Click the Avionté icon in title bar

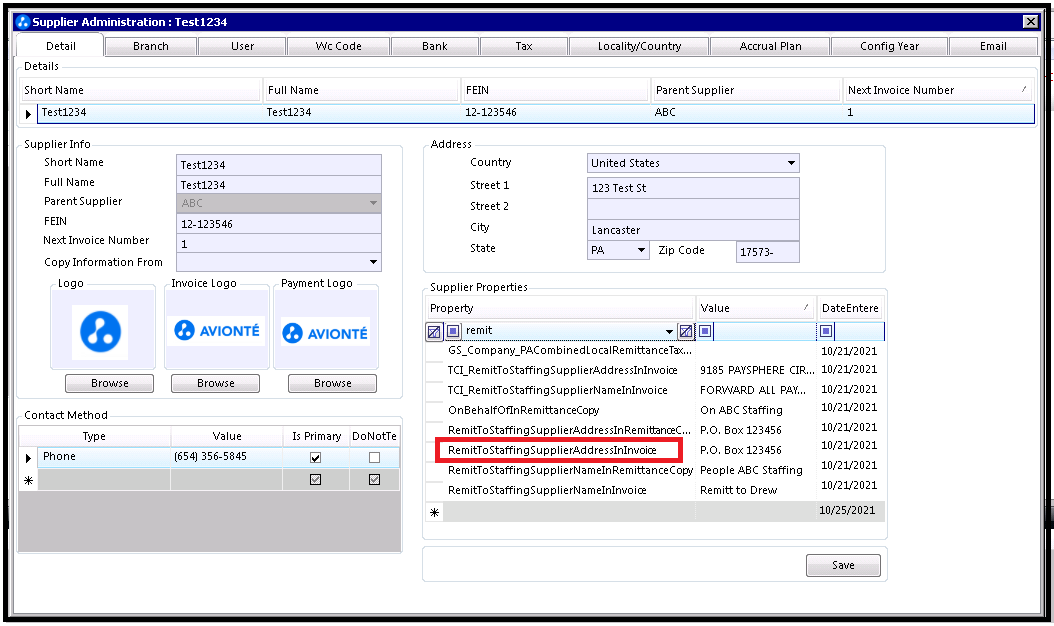(x=23, y=22)
